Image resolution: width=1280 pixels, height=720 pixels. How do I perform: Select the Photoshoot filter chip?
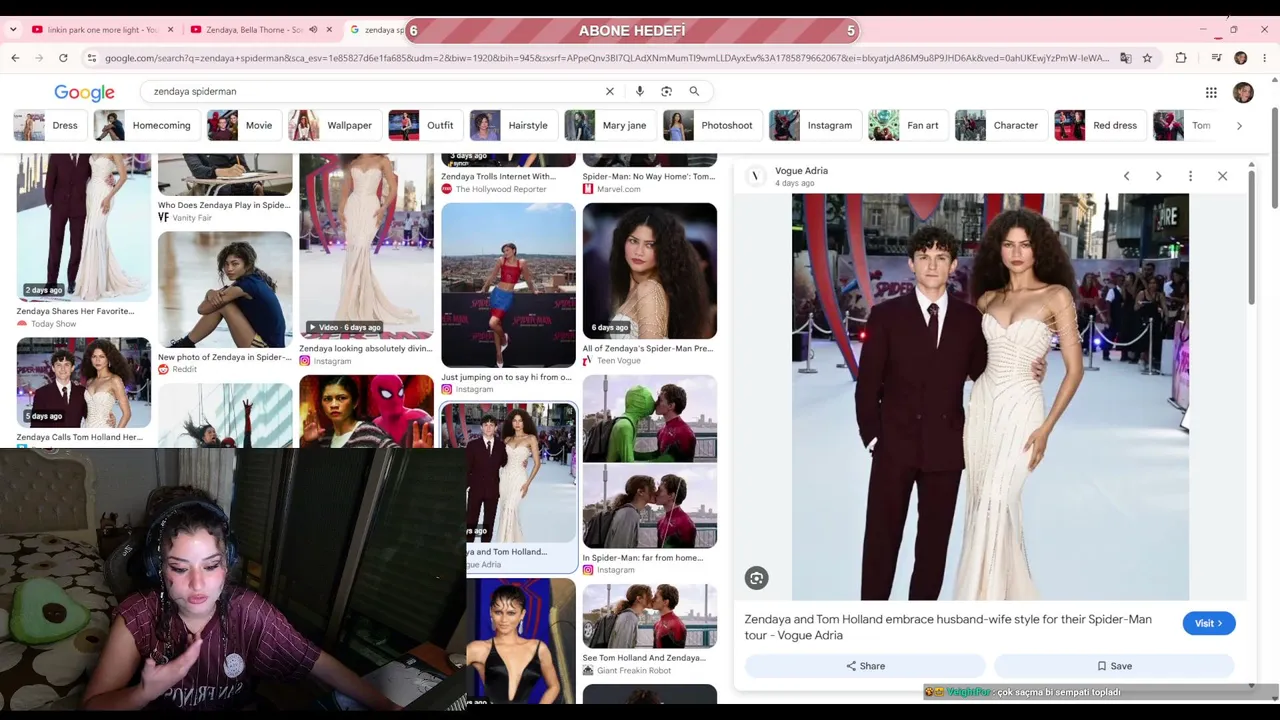coord(711,126)
